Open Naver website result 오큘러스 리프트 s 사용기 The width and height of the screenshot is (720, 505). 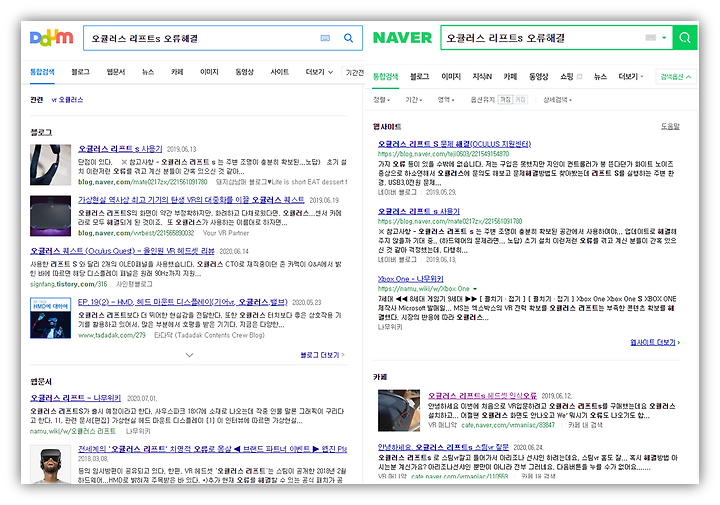[419, 211]
